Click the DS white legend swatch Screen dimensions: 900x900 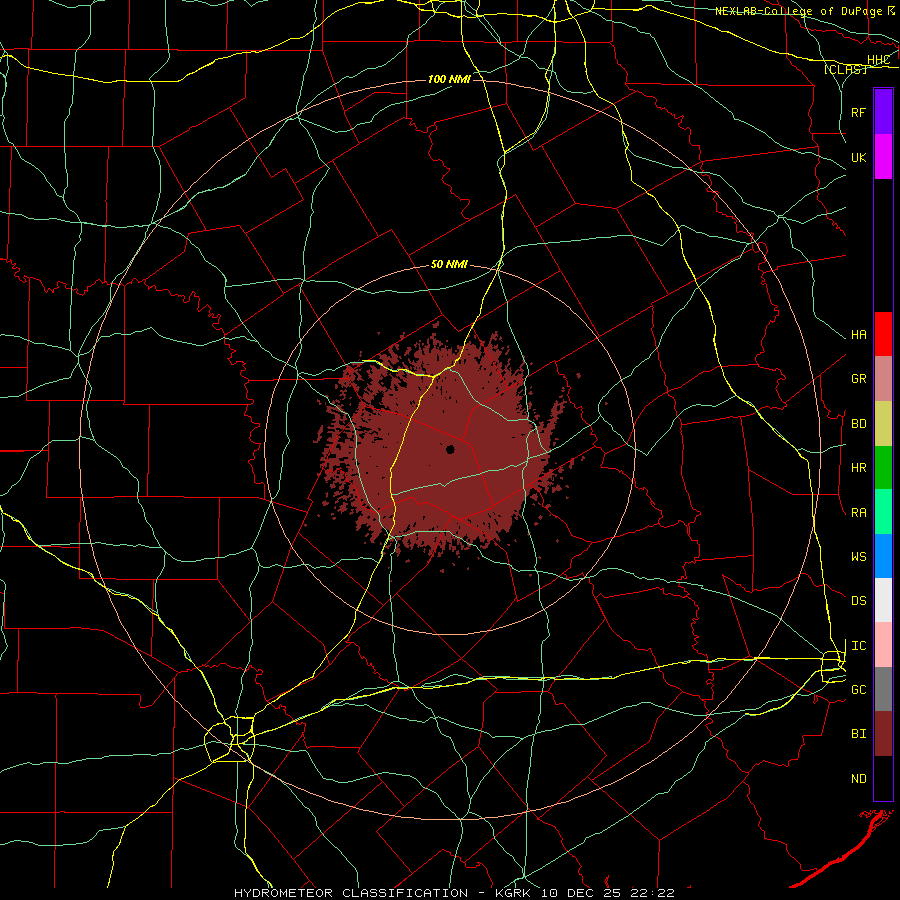(883, 600)
